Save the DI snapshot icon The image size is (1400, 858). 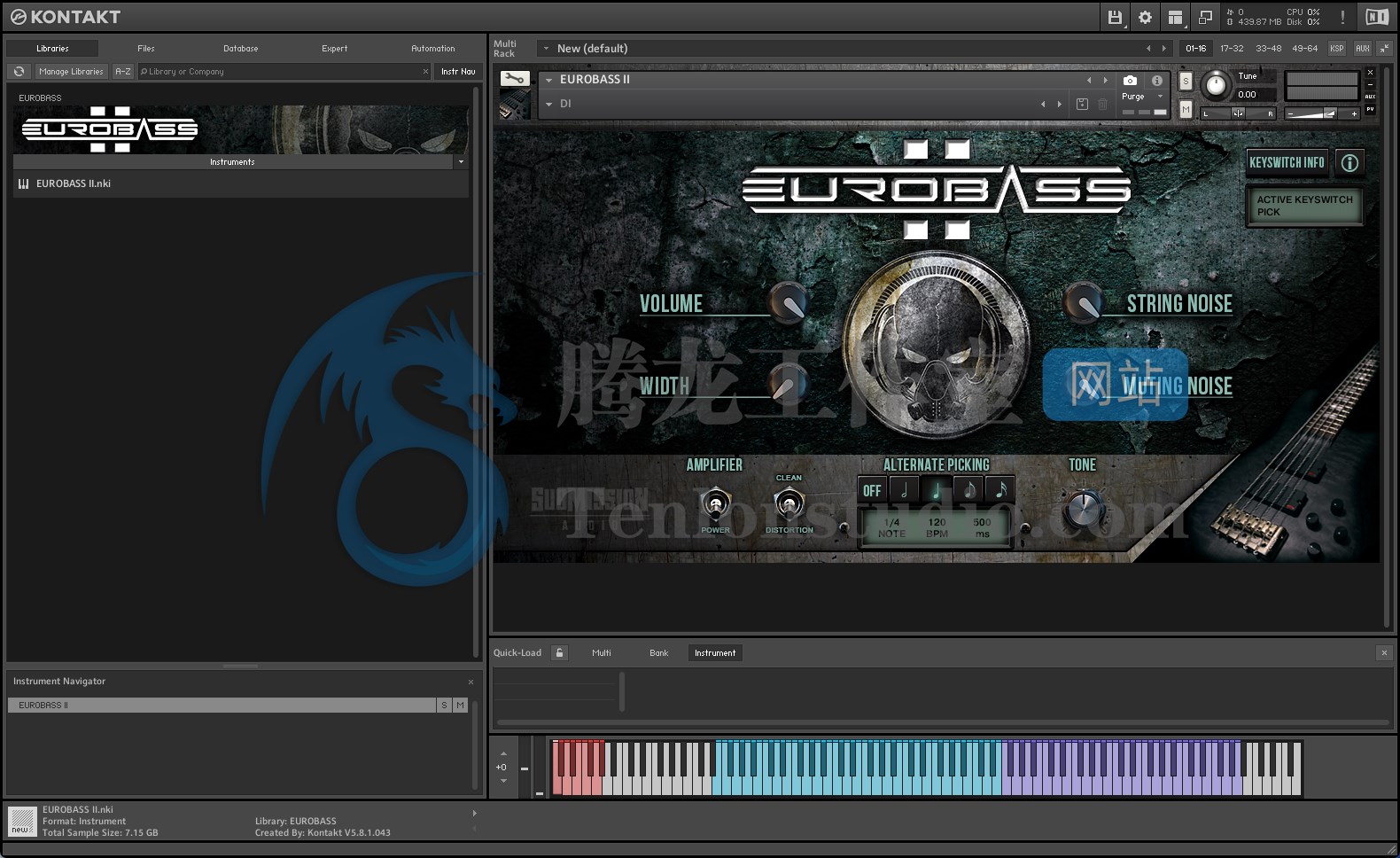[1082, 105]
